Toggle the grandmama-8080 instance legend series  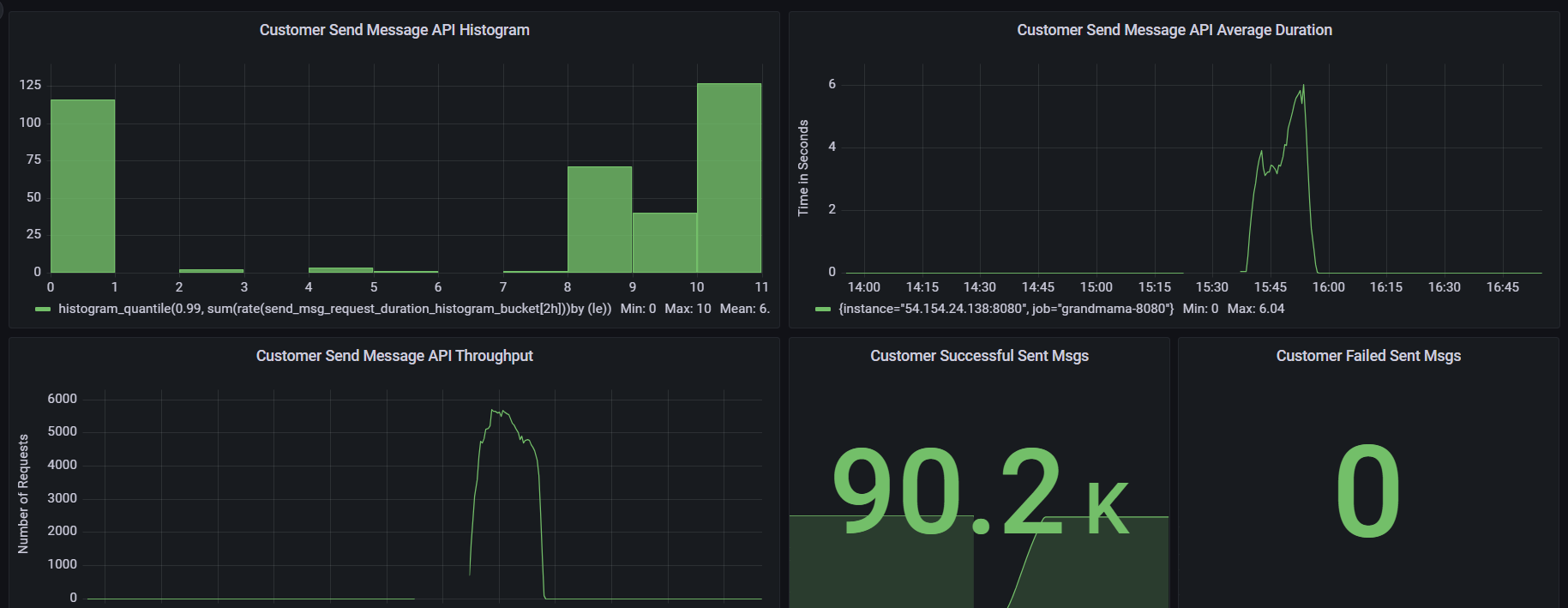pos(1006,309)
